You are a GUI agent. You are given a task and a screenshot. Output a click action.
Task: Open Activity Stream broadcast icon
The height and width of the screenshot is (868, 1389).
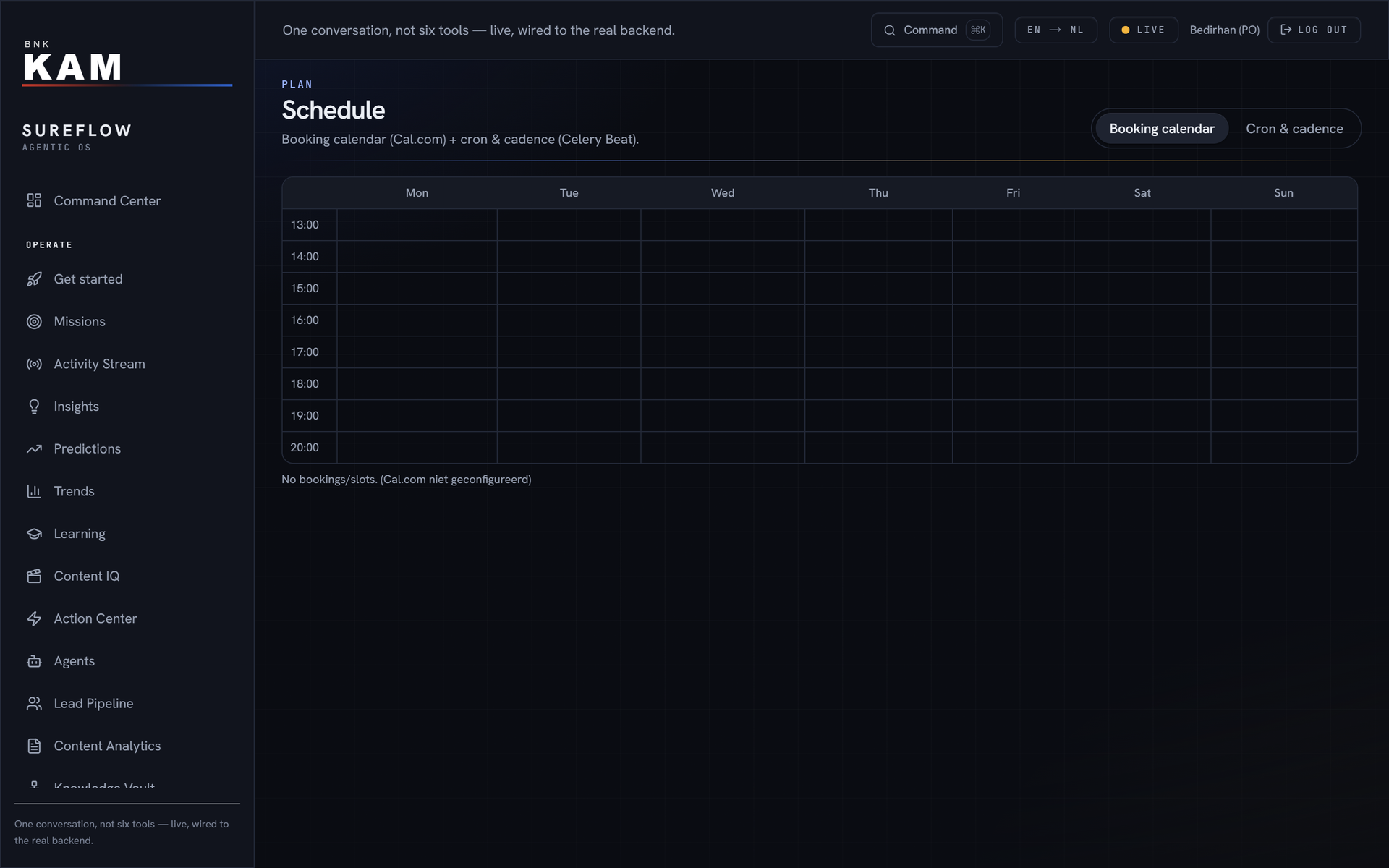point(34,364)
